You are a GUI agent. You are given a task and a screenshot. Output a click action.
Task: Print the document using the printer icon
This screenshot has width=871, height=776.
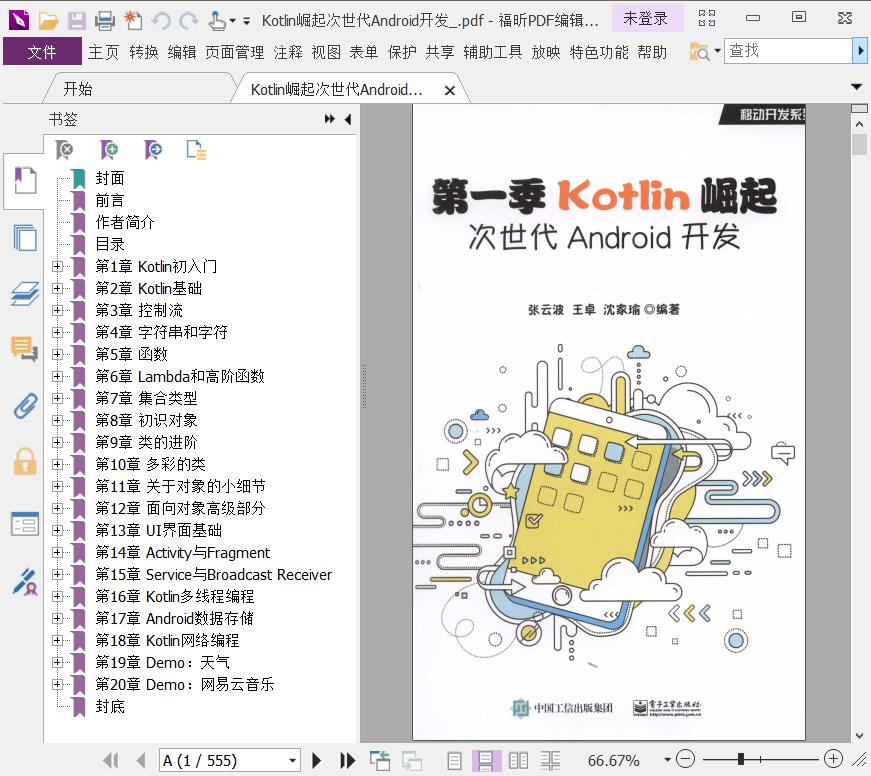(x=104, y=21)
